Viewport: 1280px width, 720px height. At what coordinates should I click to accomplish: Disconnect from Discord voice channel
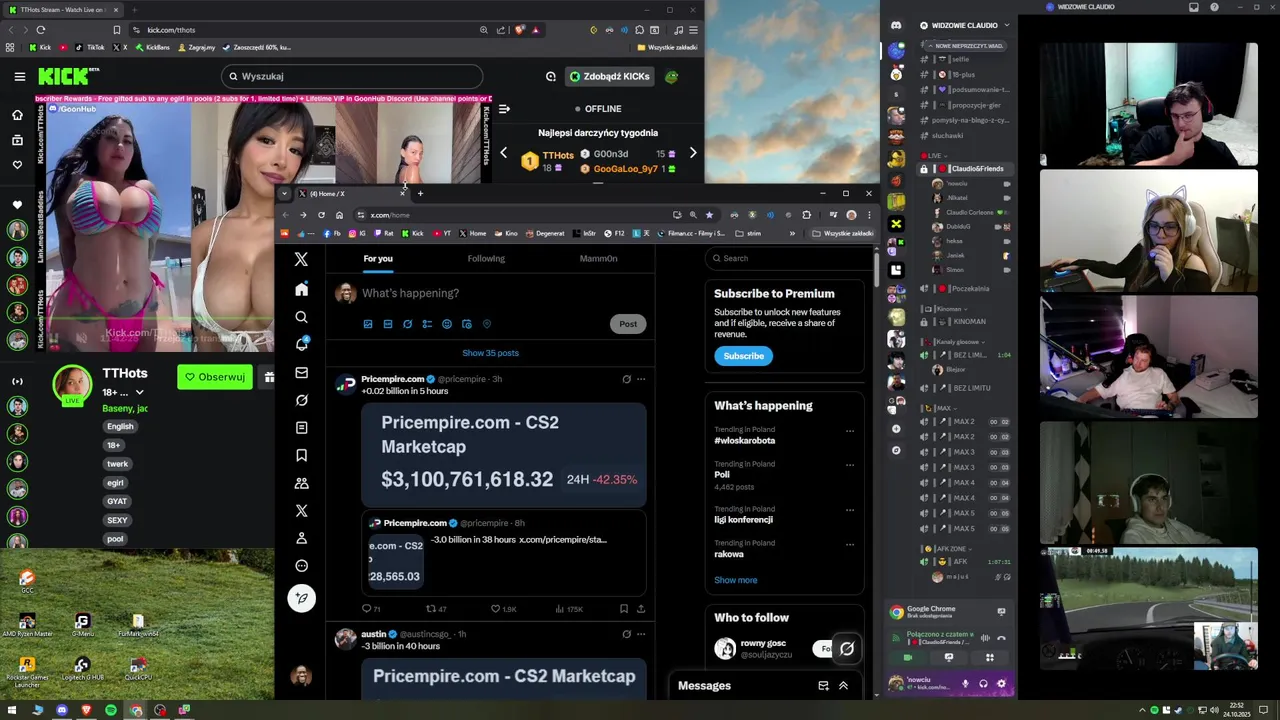click(1002, 637)
